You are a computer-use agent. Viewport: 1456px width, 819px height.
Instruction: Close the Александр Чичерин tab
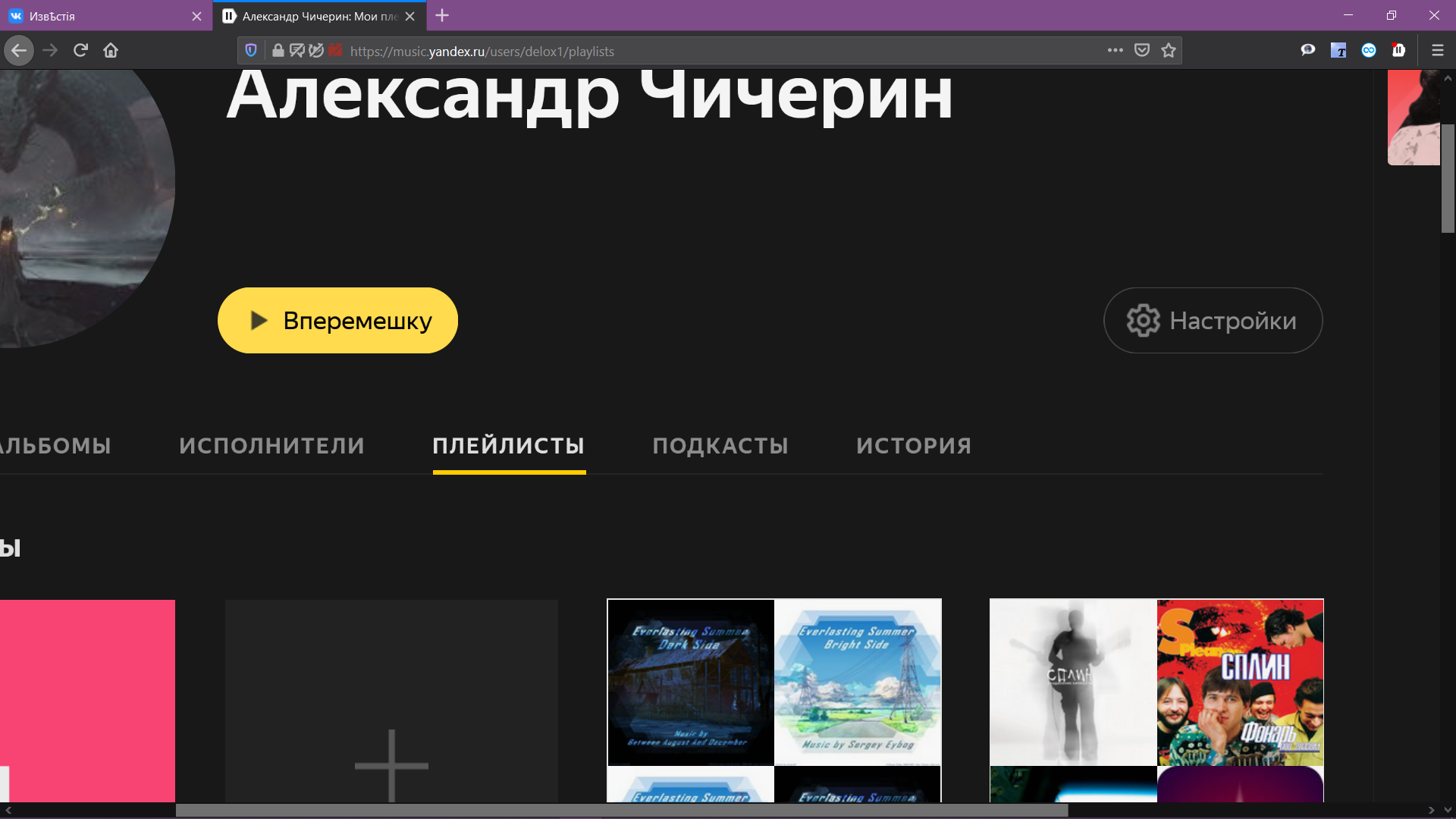[410, 16]
